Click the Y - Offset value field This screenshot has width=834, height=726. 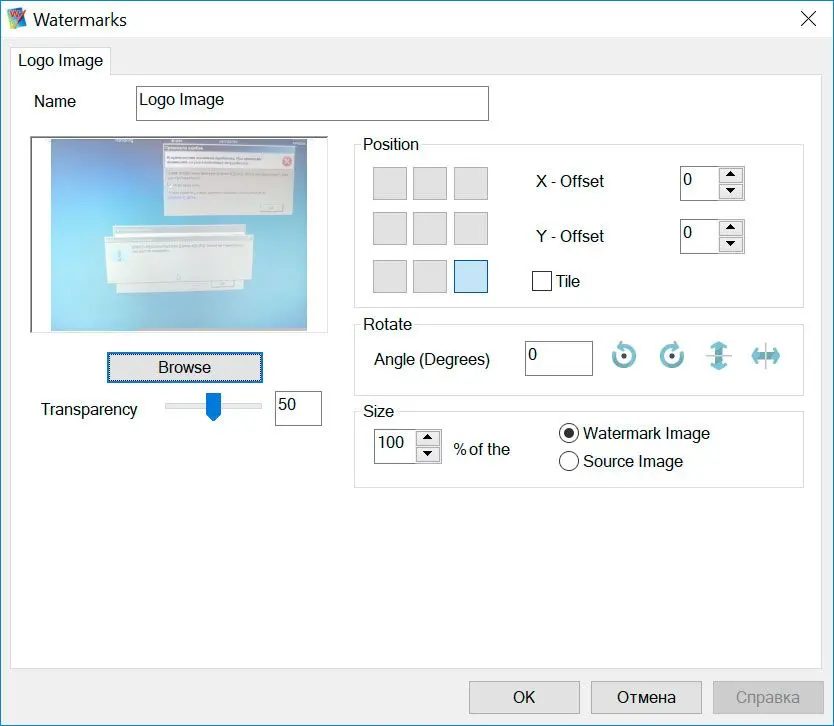(699, 237)
